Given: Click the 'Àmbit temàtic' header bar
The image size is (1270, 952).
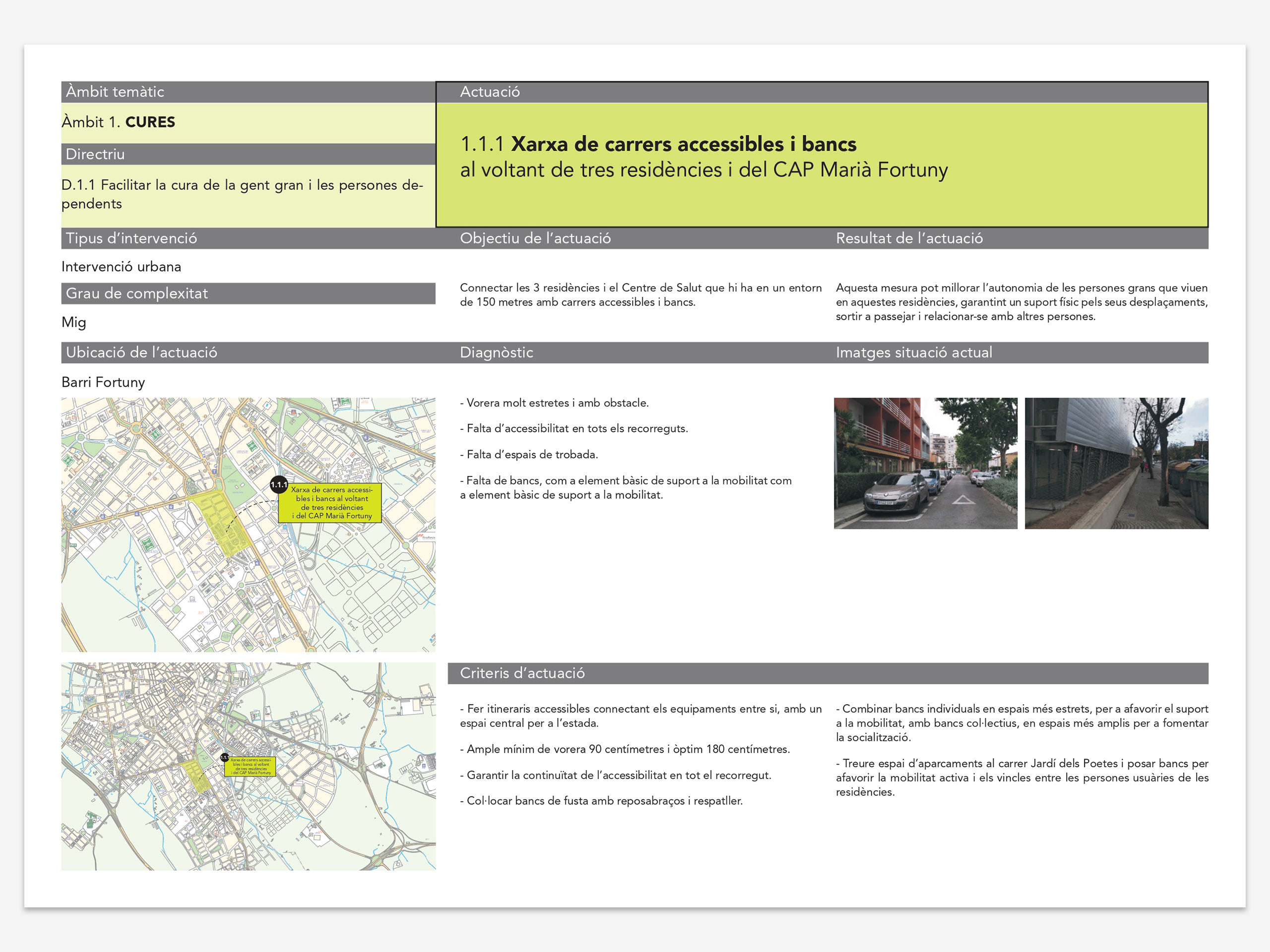Looking at the screenshot, I should tap(248, 92).
